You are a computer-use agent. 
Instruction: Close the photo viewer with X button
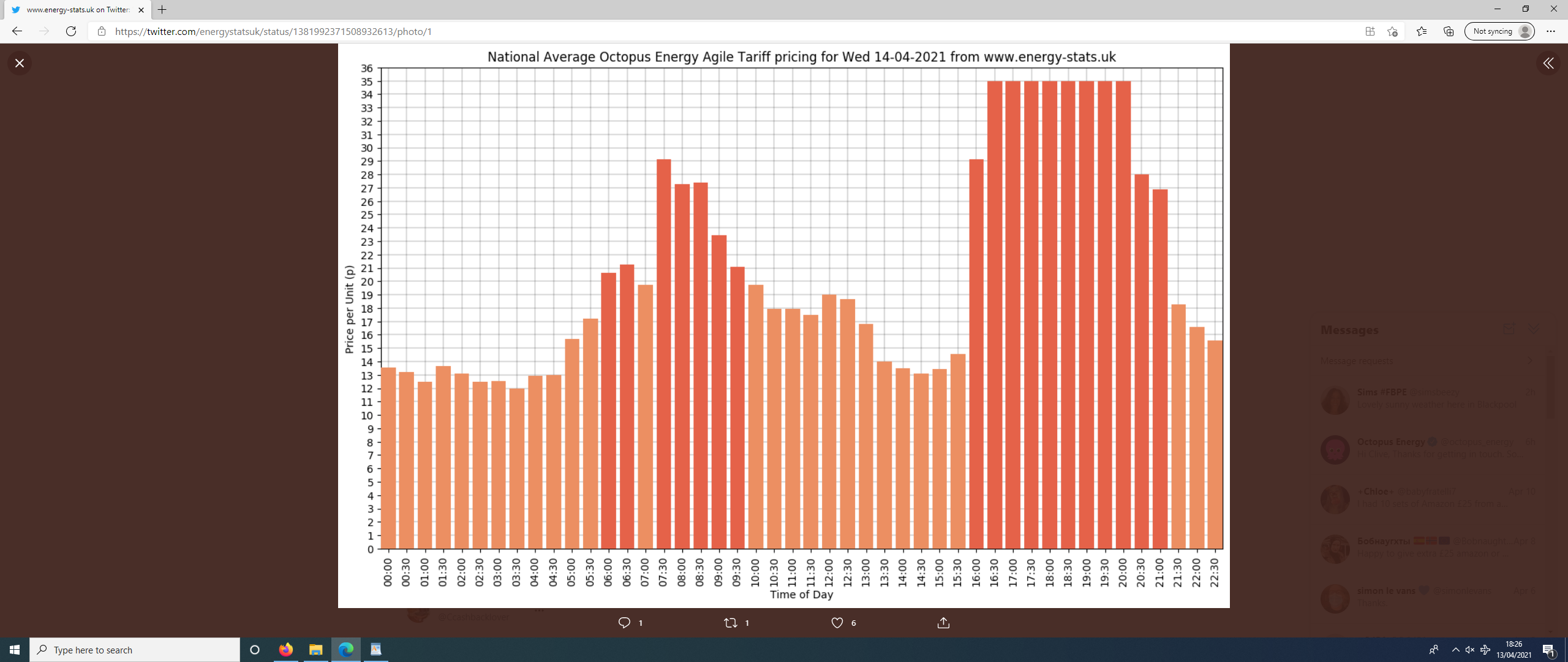coord(20,63)
